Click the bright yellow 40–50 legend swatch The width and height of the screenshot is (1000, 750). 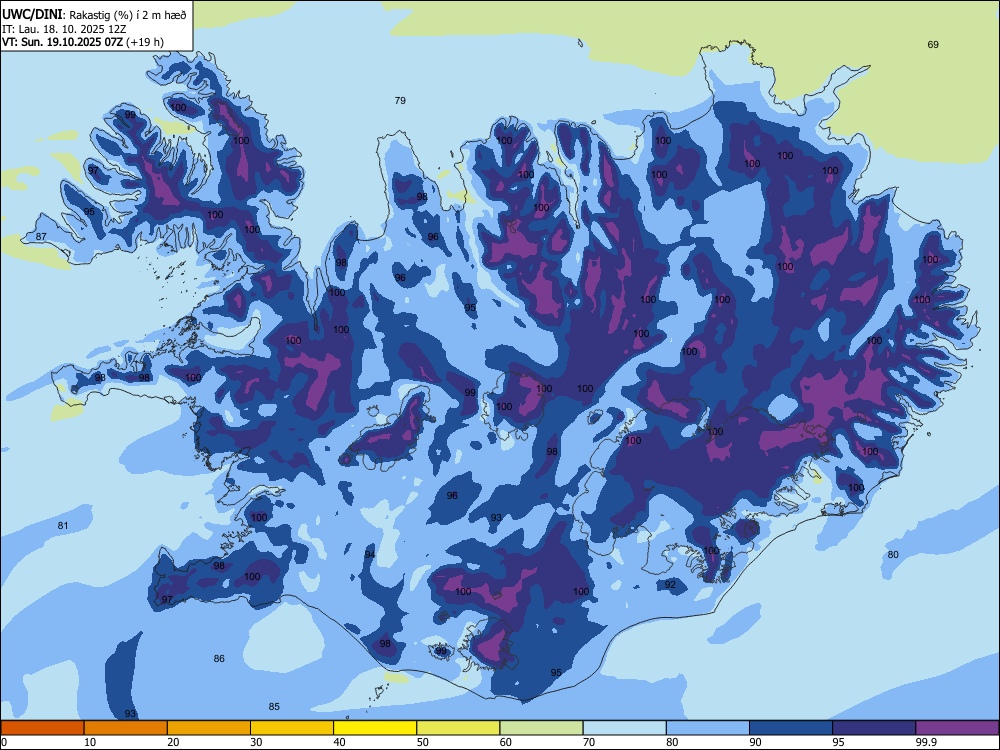tap(375, 728)
